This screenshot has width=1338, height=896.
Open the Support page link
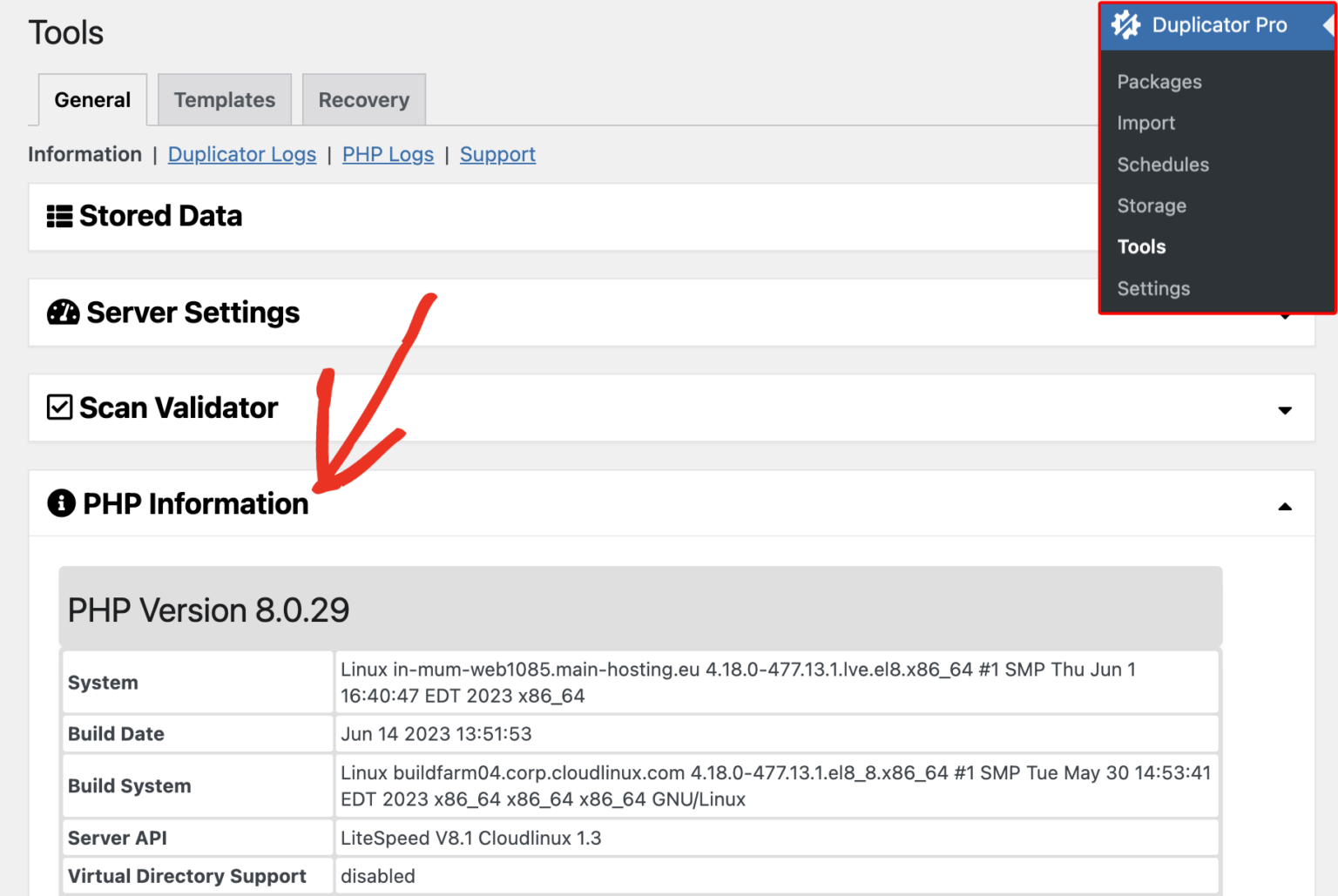click(497, 154)
